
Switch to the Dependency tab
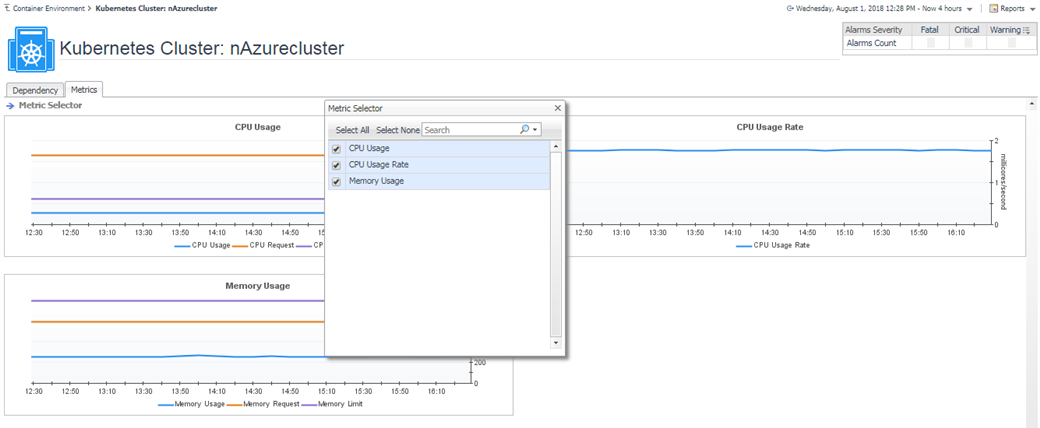(x=35, y=90)
